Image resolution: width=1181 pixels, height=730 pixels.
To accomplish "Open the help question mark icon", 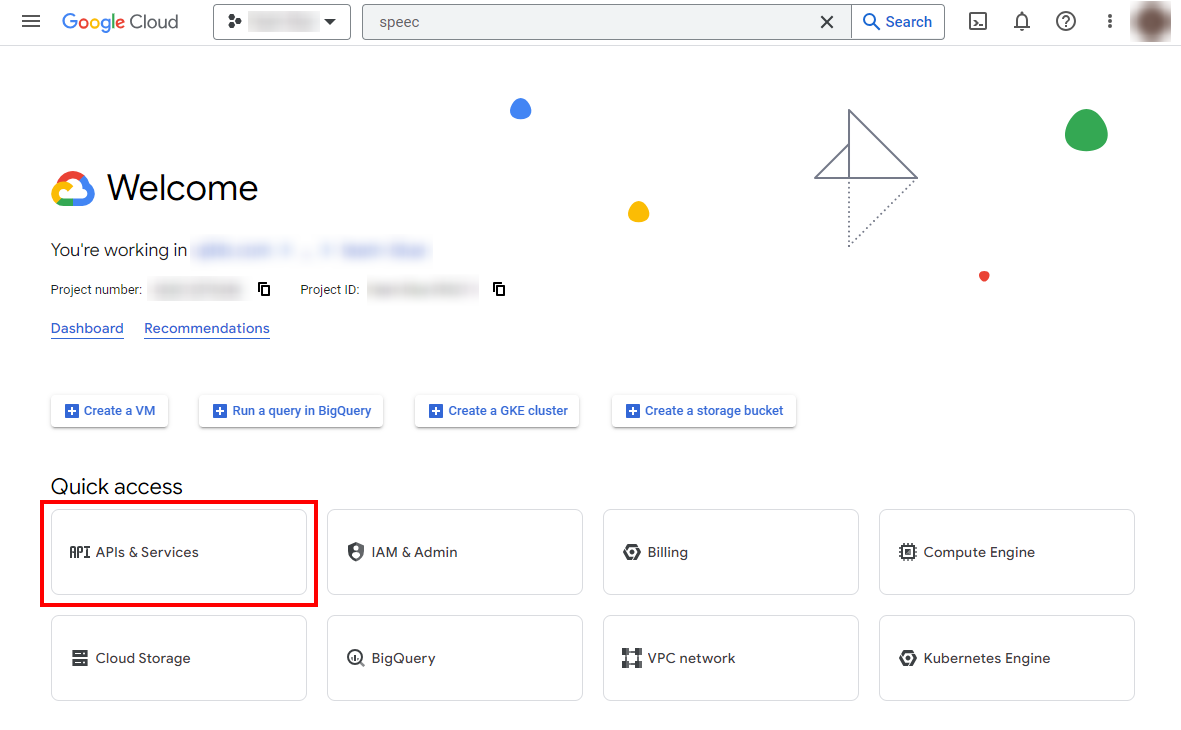I will pyautogui.click(x=1066, y=21).
